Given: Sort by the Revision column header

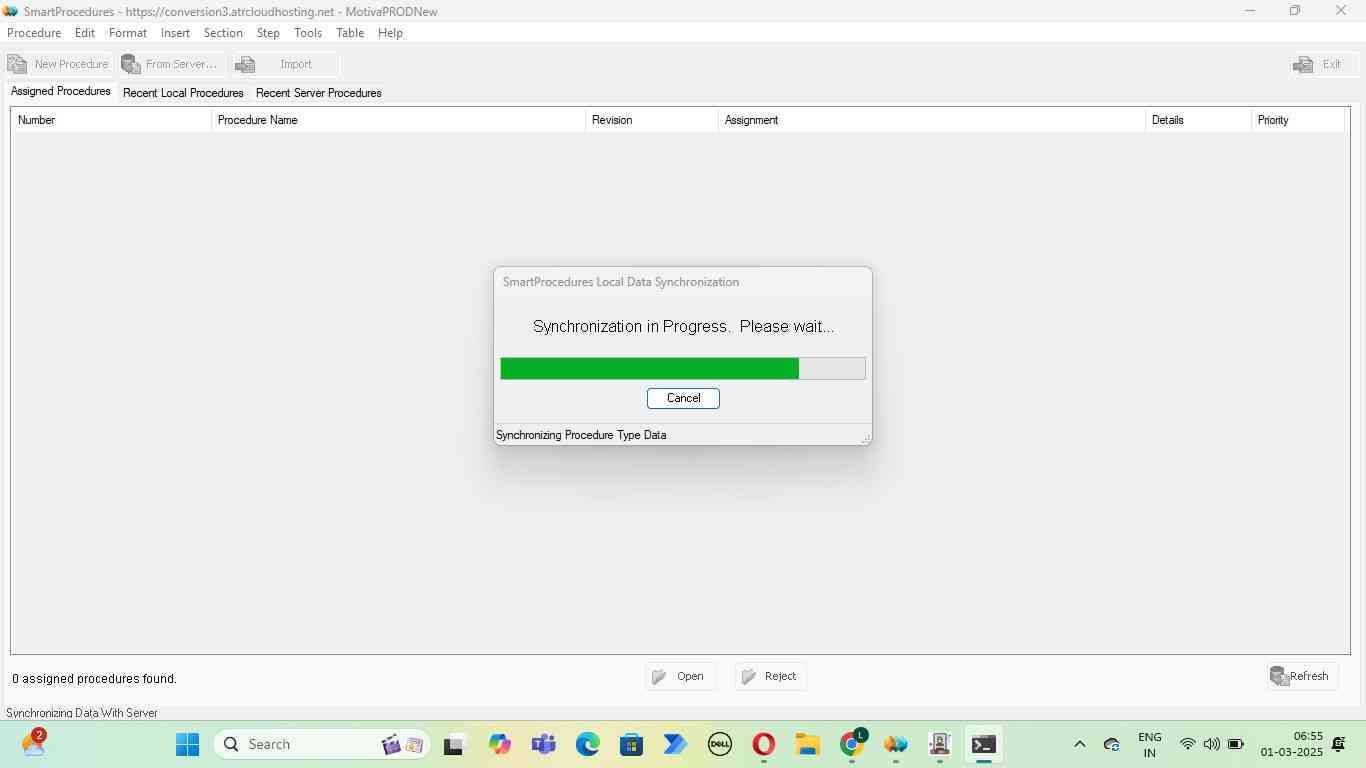Looking at the screenshot, I should tap(652, 120).
